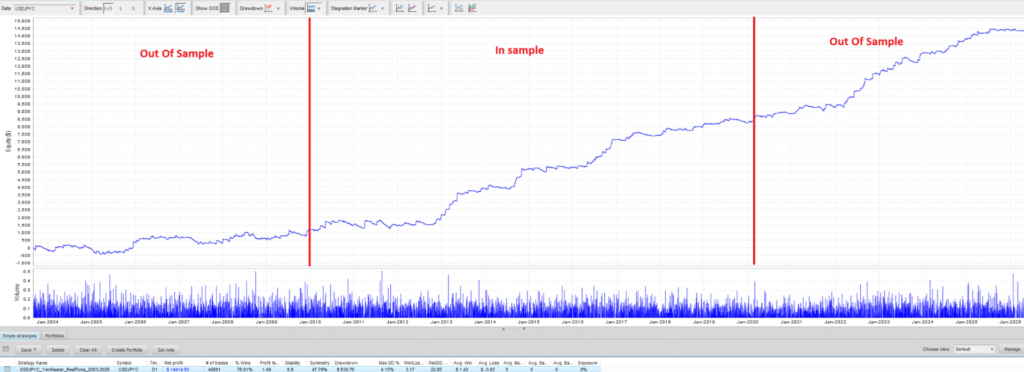Screen dimensions: 1024x372
Task: Click the down arrow on the chart splitter
Action: tap(524, 329)
